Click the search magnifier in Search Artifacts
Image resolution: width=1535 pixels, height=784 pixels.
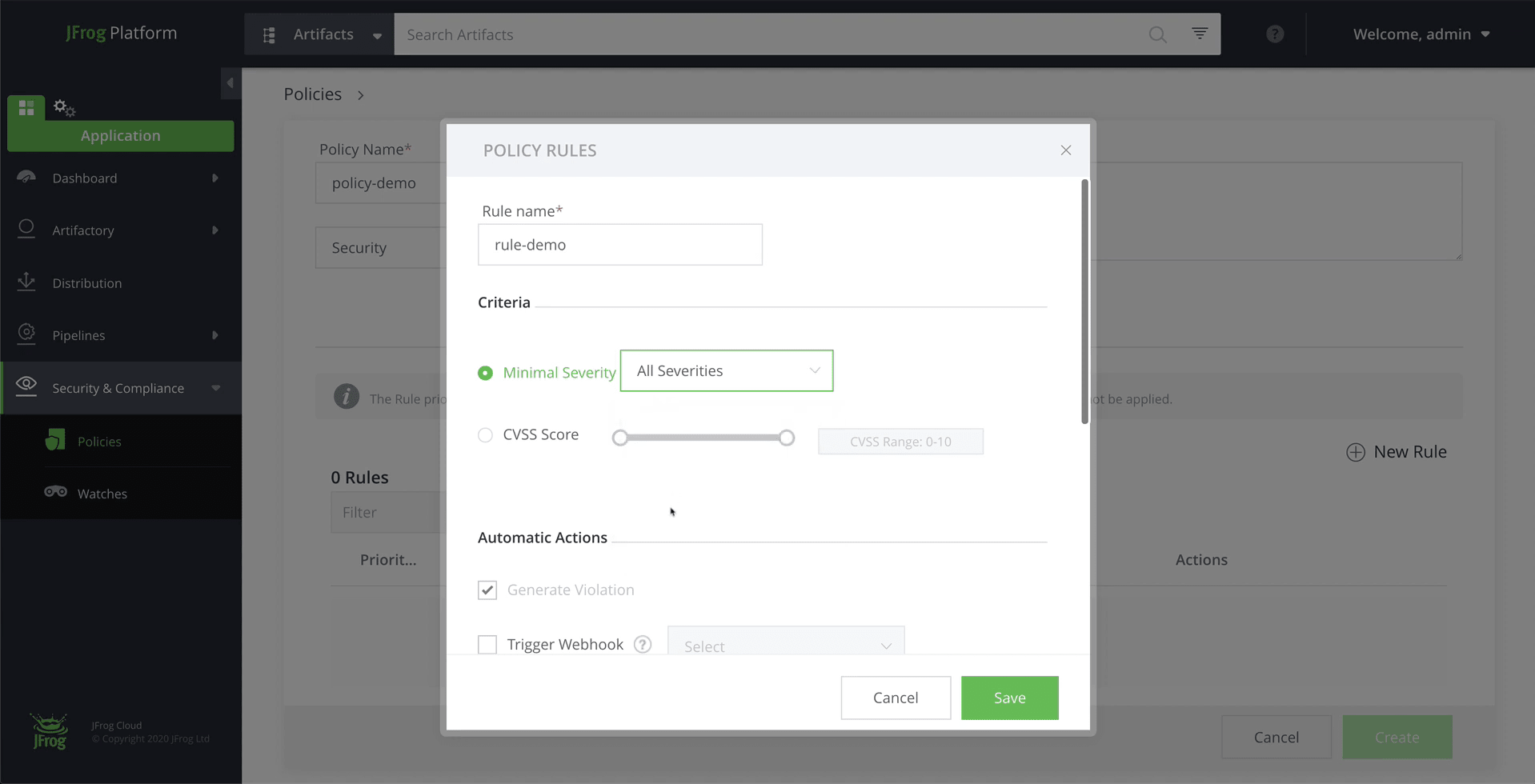[1157, 34]
